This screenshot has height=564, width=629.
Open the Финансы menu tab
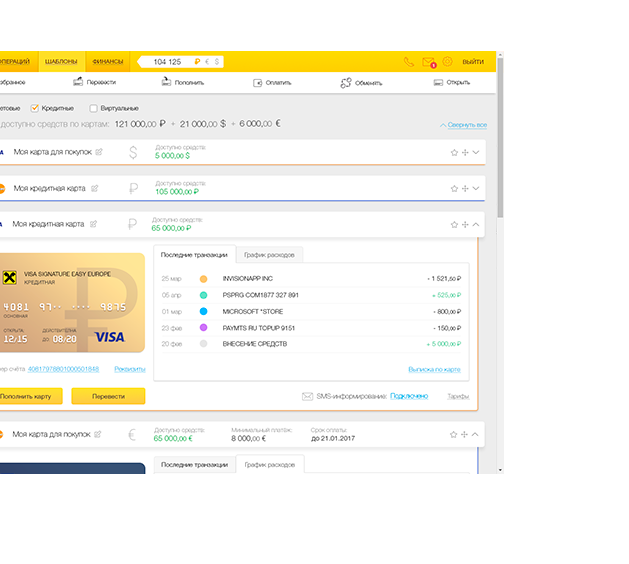coord(108,62)
